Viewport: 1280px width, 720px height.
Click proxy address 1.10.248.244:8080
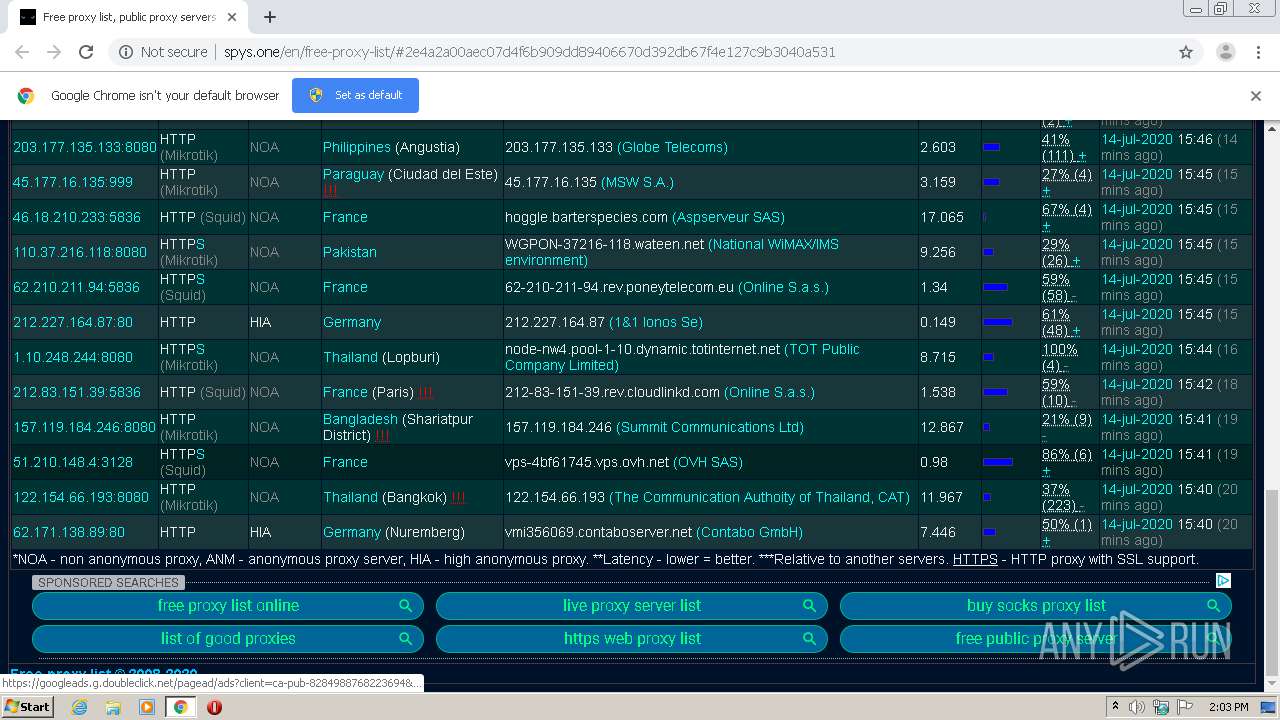[x=73, y=357]
